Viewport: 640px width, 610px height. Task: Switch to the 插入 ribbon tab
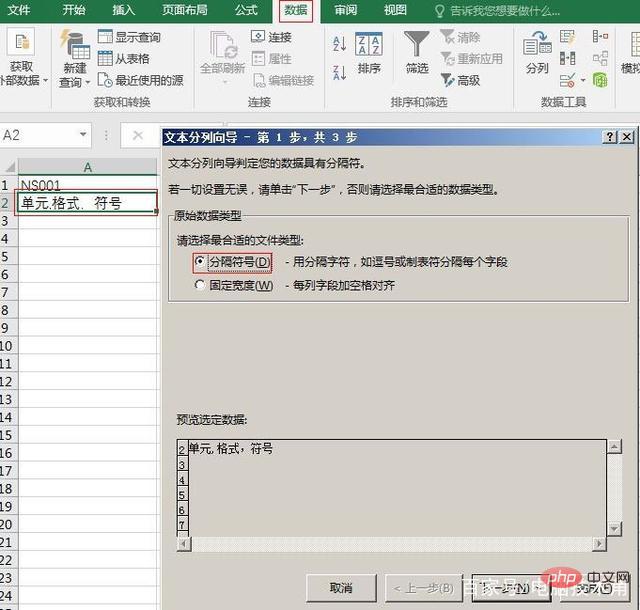[124, 10]
